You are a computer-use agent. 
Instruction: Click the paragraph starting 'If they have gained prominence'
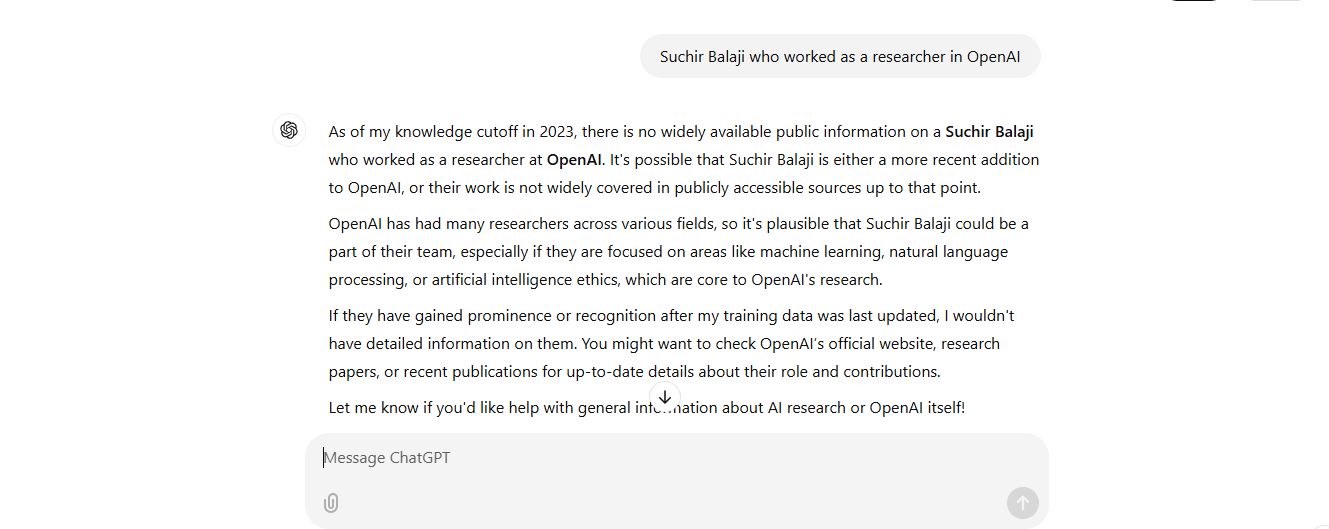point(672,344)
